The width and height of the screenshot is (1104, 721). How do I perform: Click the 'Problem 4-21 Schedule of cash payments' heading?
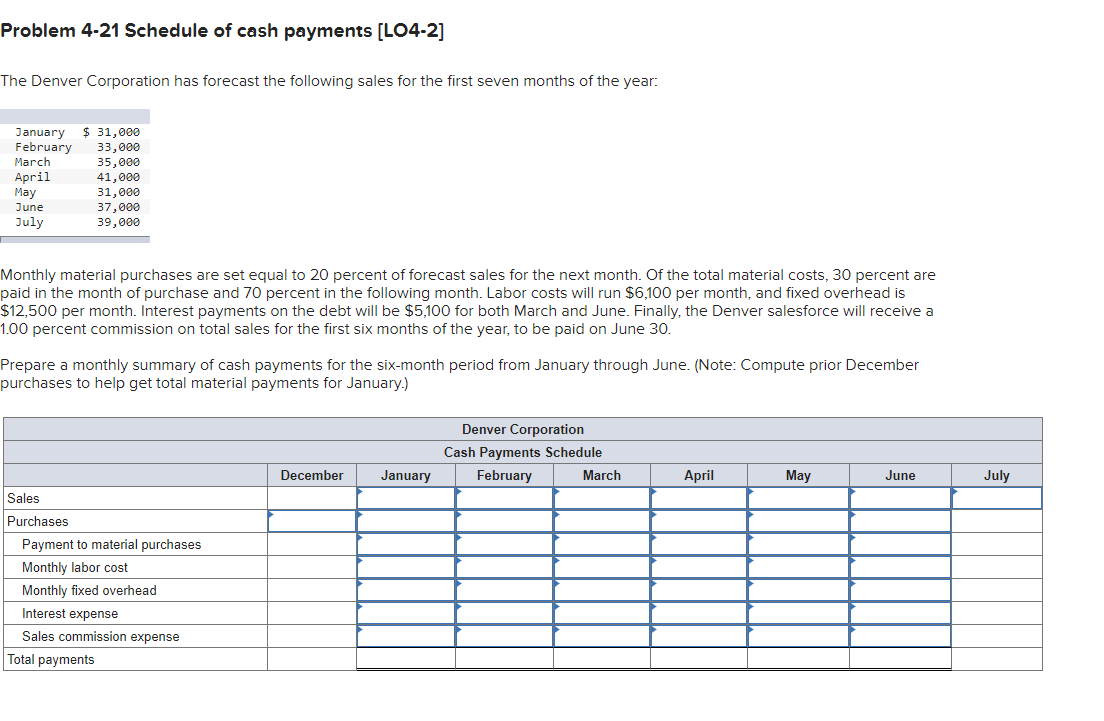[x=222, y=31]
